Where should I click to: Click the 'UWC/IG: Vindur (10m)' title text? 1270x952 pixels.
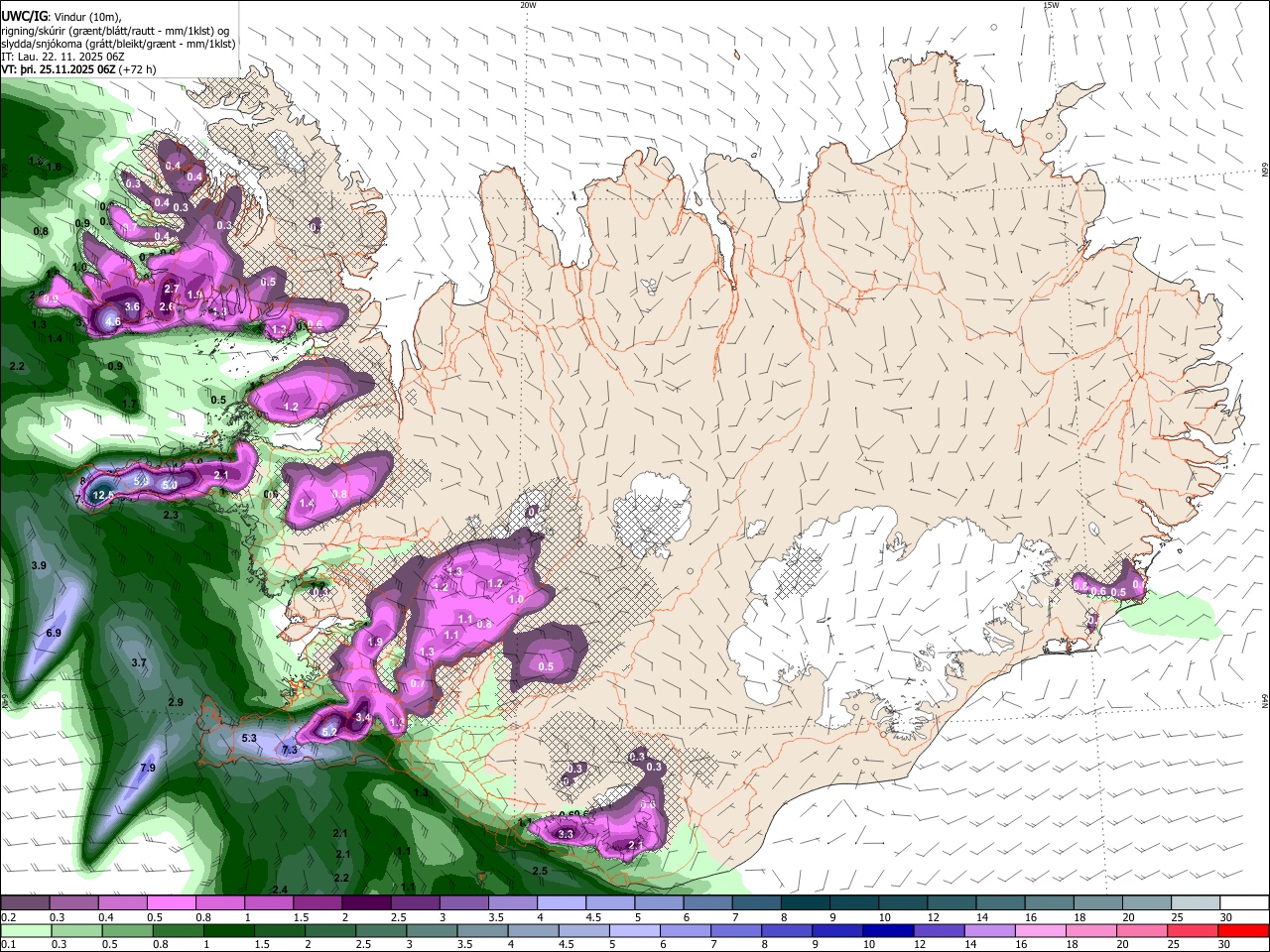point(62,16)
